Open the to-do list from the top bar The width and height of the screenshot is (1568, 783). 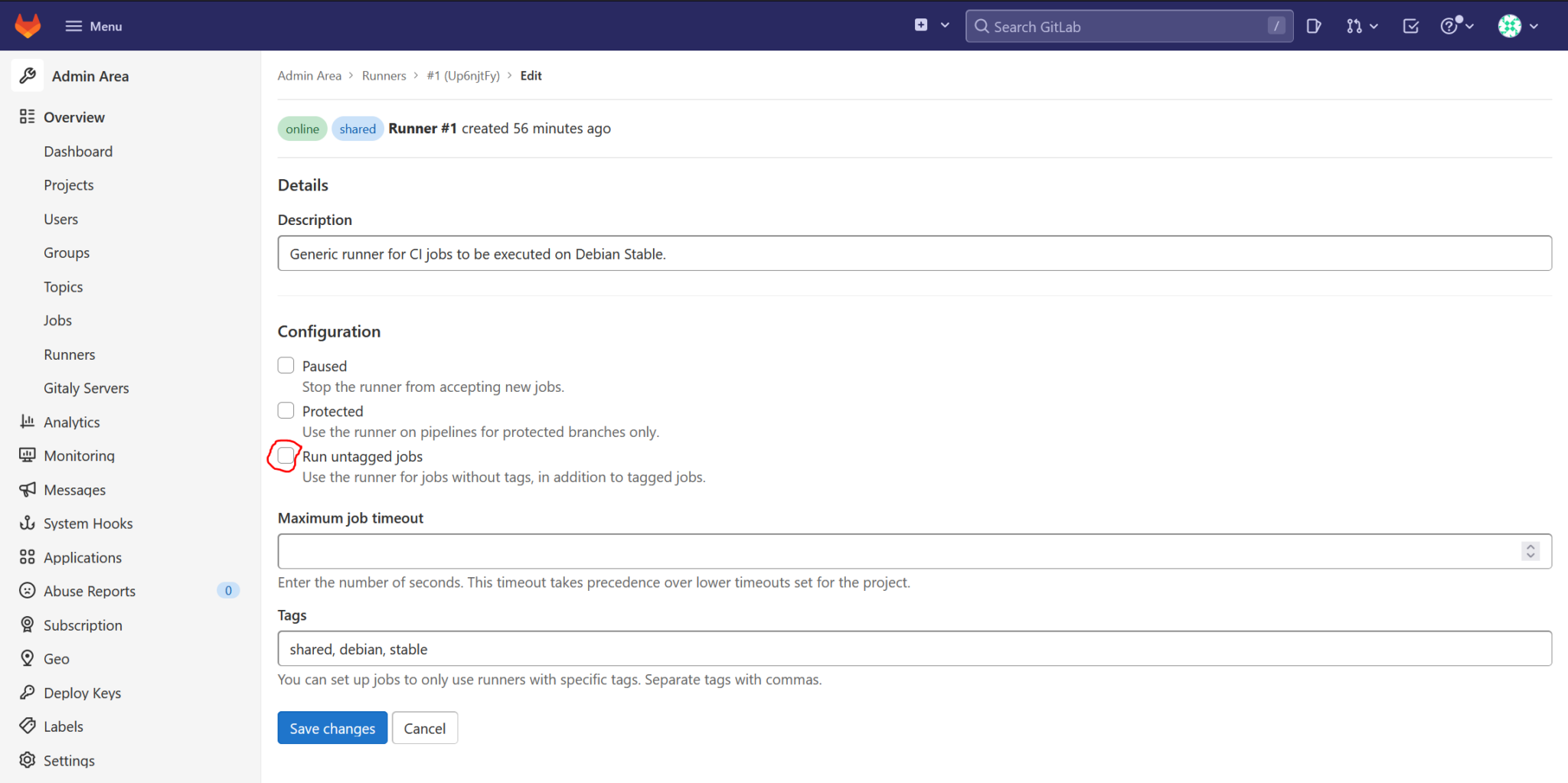(x=1410, y=25)
